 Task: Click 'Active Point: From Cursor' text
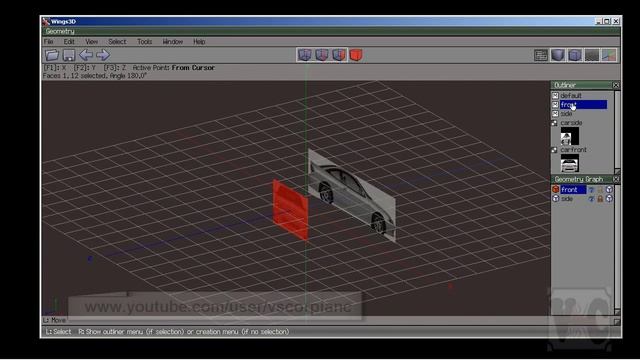point(173,68)
